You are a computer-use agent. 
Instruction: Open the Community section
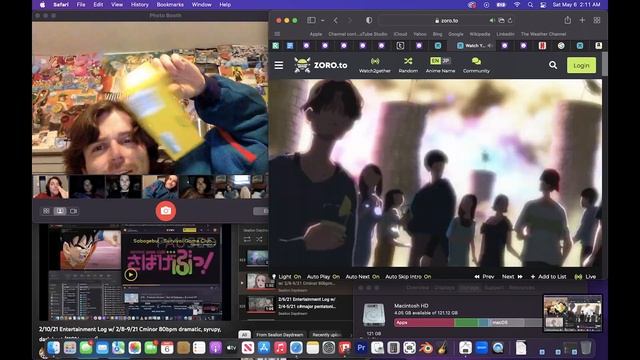pyautogui.click(x=476, y=65)
